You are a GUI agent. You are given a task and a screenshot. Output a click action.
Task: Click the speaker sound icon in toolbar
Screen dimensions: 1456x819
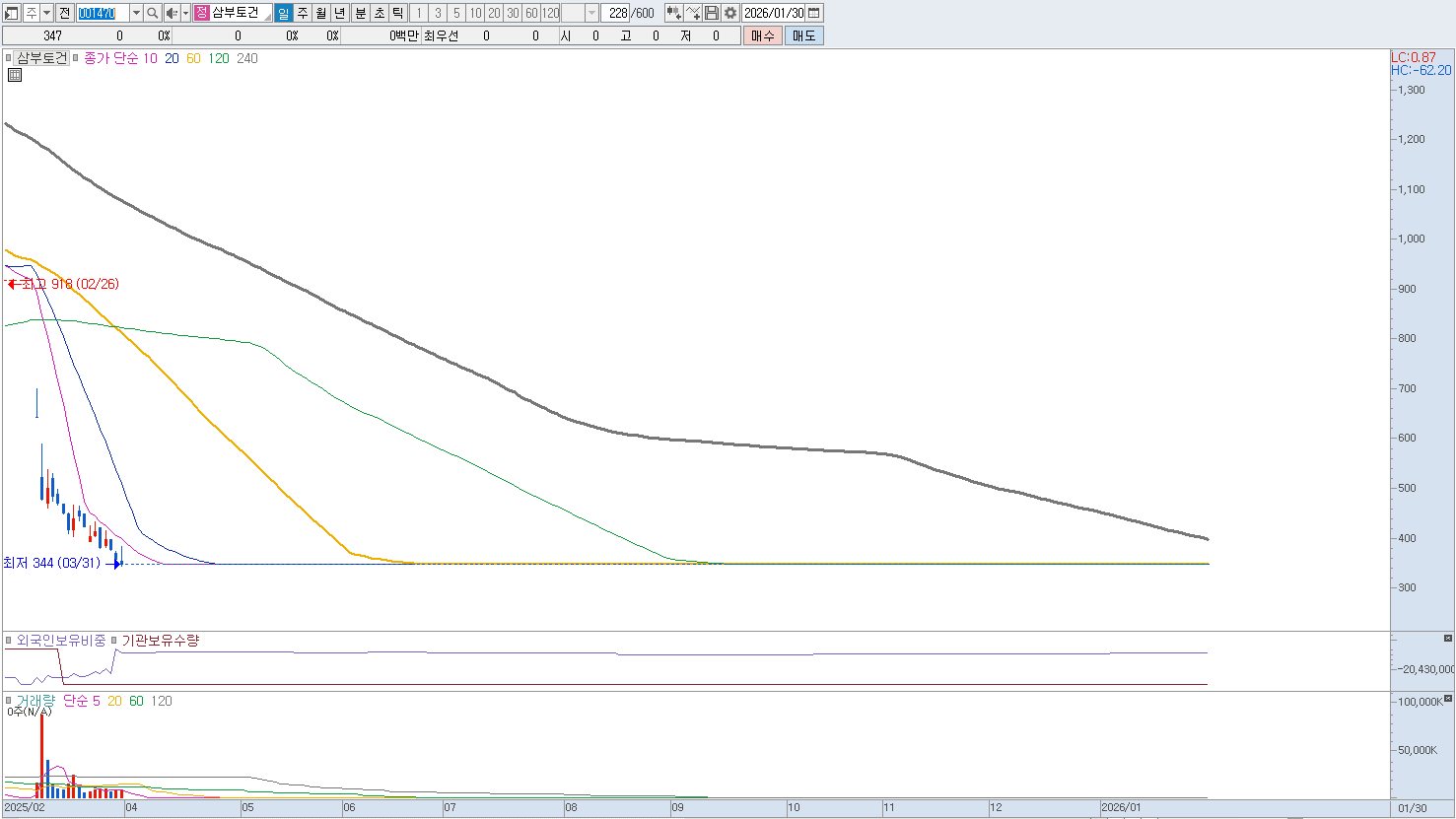pyautogui.click(x=172, y=13)
